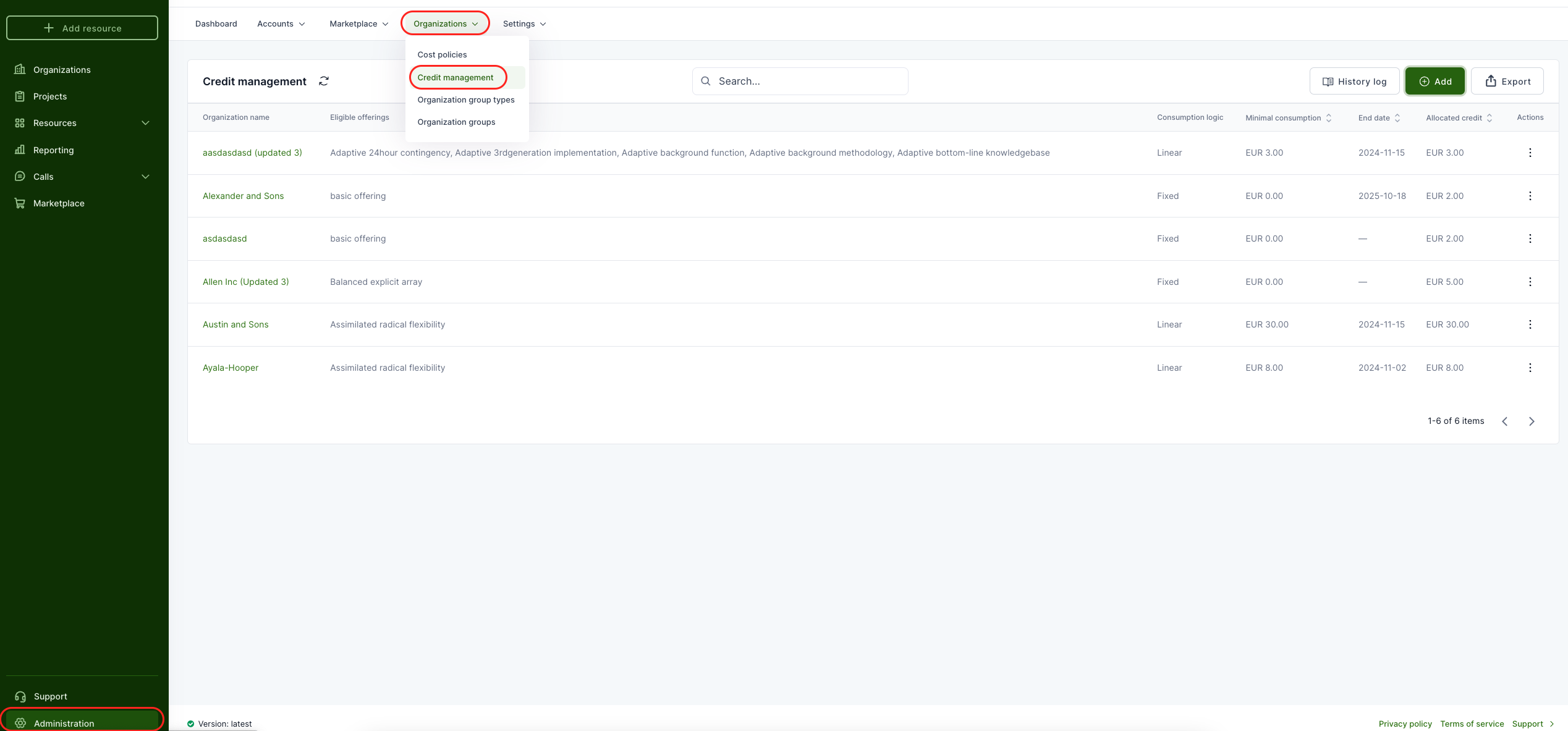This screenshot has height=731, width=1568.
Task: Go to previous page of results
Action: 1504,421
